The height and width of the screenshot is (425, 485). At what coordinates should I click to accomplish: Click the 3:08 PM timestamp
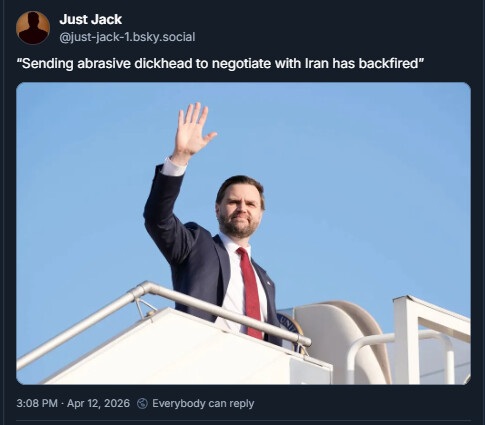(x=37, y=403)
